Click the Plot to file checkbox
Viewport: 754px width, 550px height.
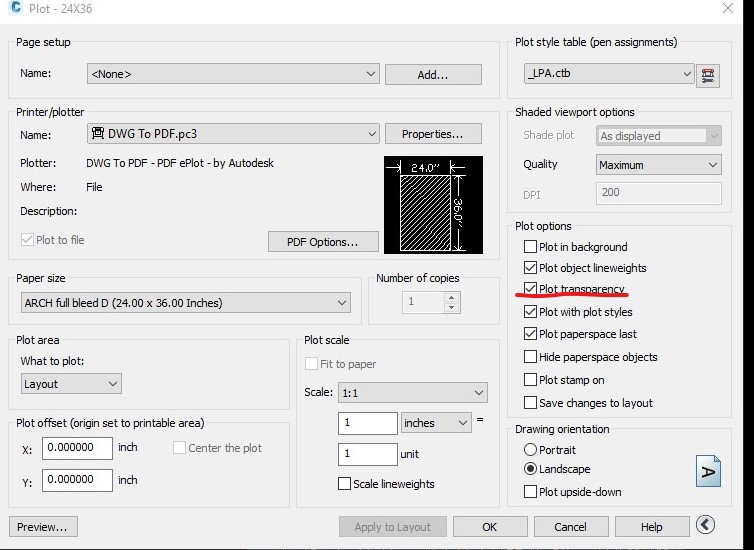click(27, 240)
